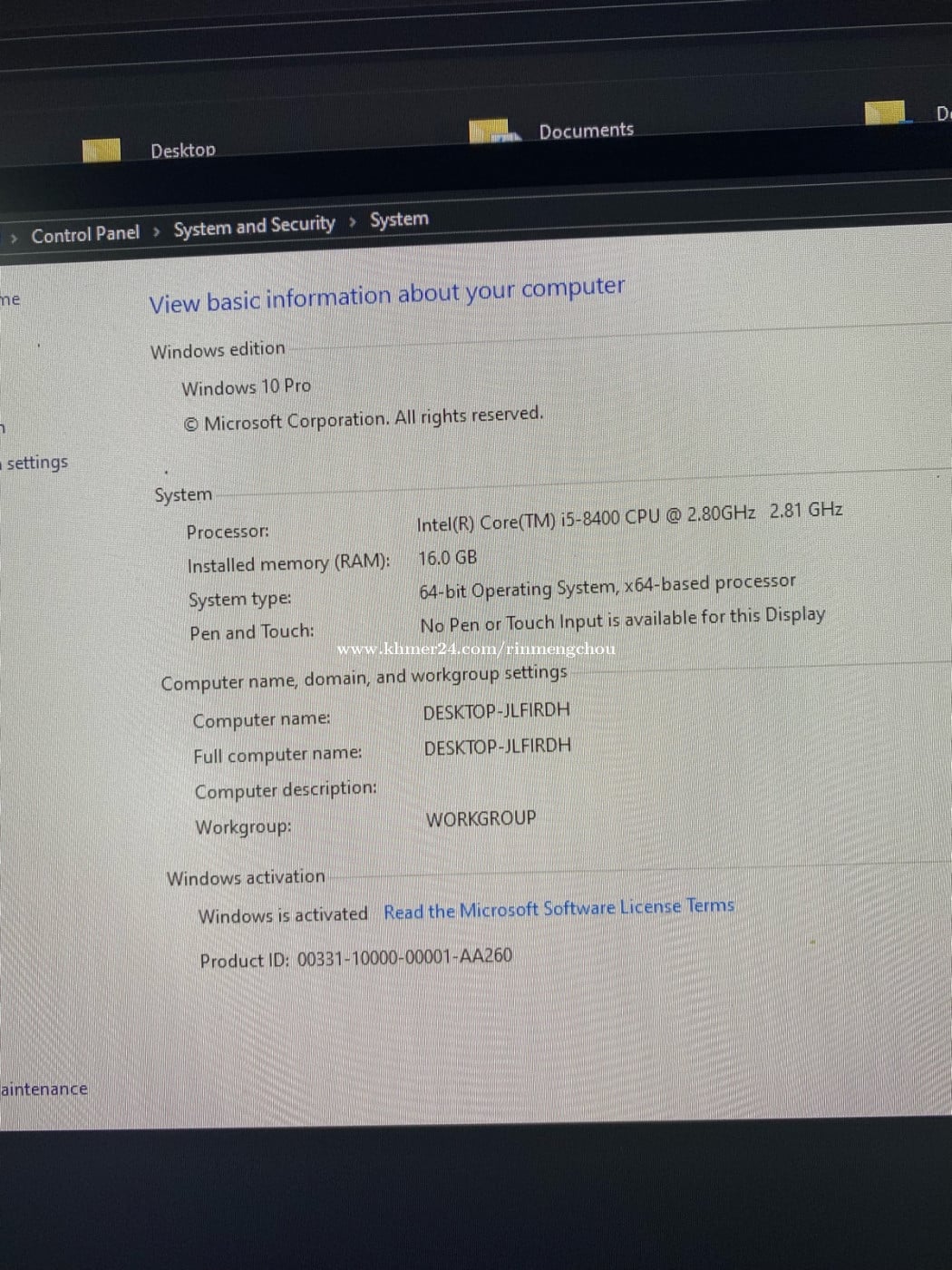This screenshot has width=952, height=1270.
Task: Open the Desktop folder icon
Action: (x=101, y=150)
